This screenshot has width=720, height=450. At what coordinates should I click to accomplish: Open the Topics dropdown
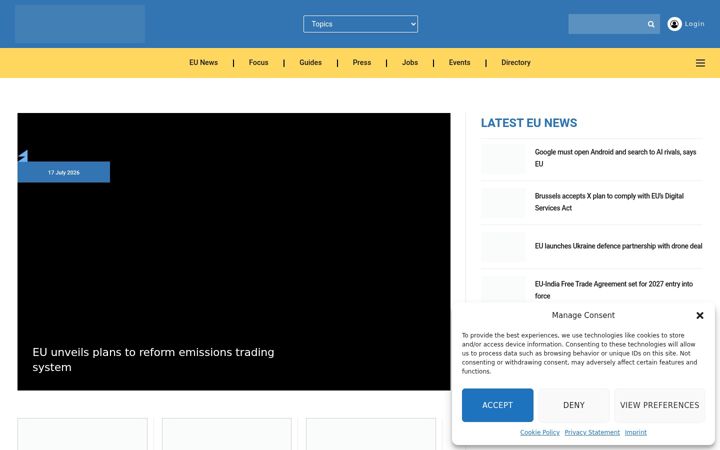coord(360,24)
